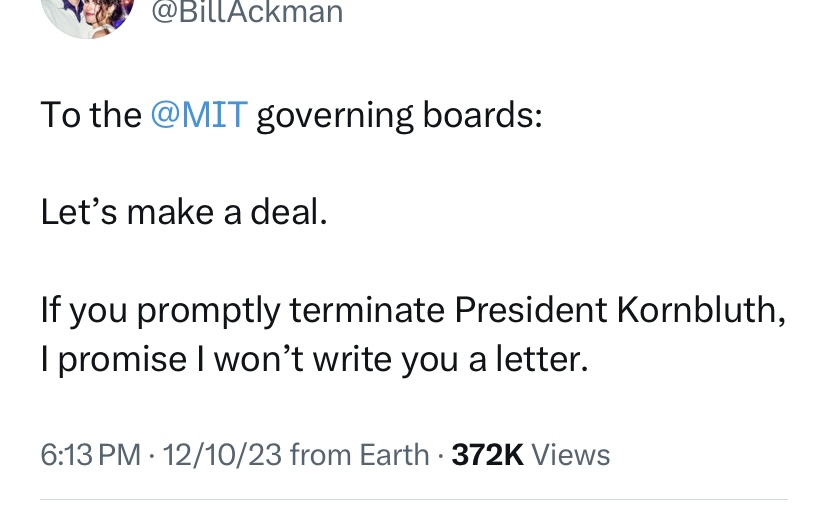
Task: Click the divider line below the timestamp
Action: [414, 499]
